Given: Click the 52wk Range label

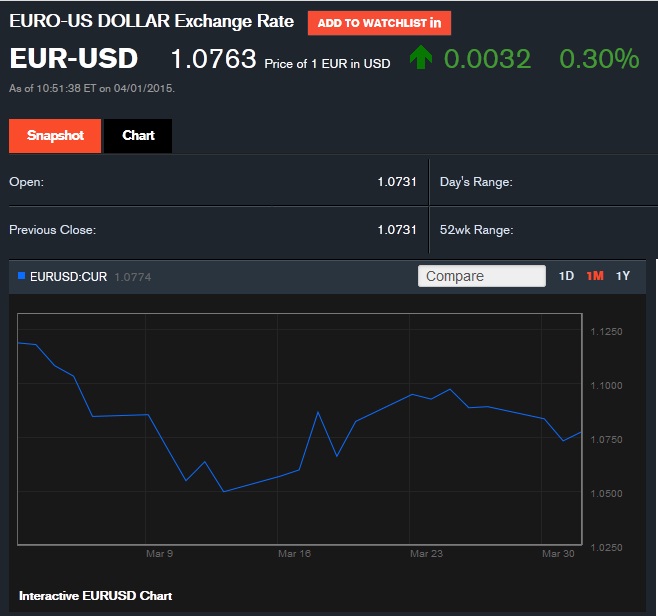Looking at the screenshot, I should (x=476, y=230).
